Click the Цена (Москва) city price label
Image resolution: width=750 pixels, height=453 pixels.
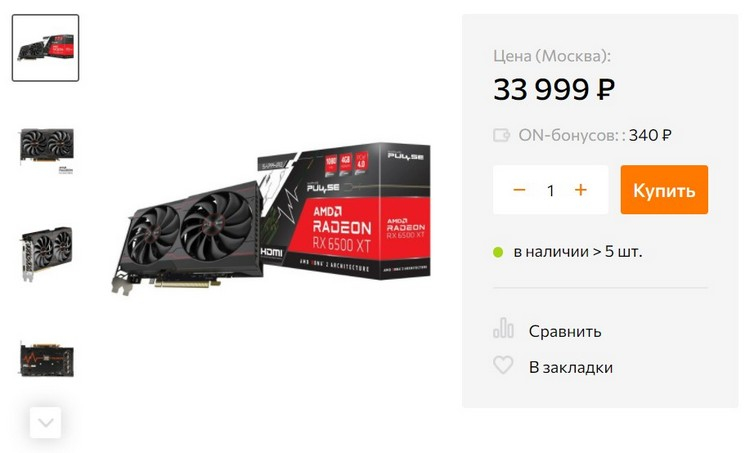point(552,56)
